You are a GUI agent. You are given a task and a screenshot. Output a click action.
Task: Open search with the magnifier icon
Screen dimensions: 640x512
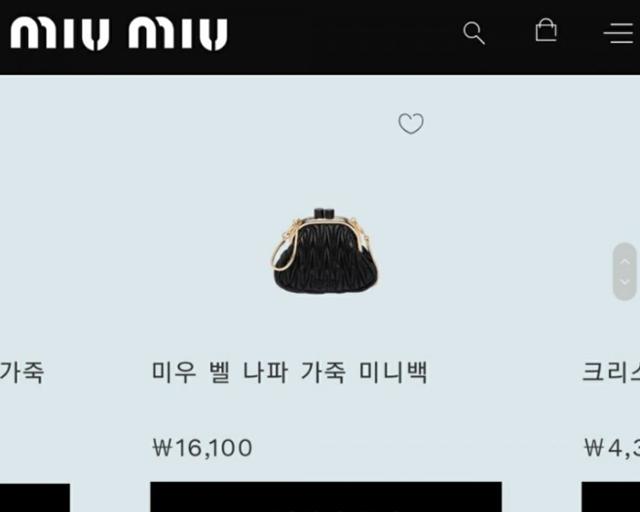pos(474,33)
